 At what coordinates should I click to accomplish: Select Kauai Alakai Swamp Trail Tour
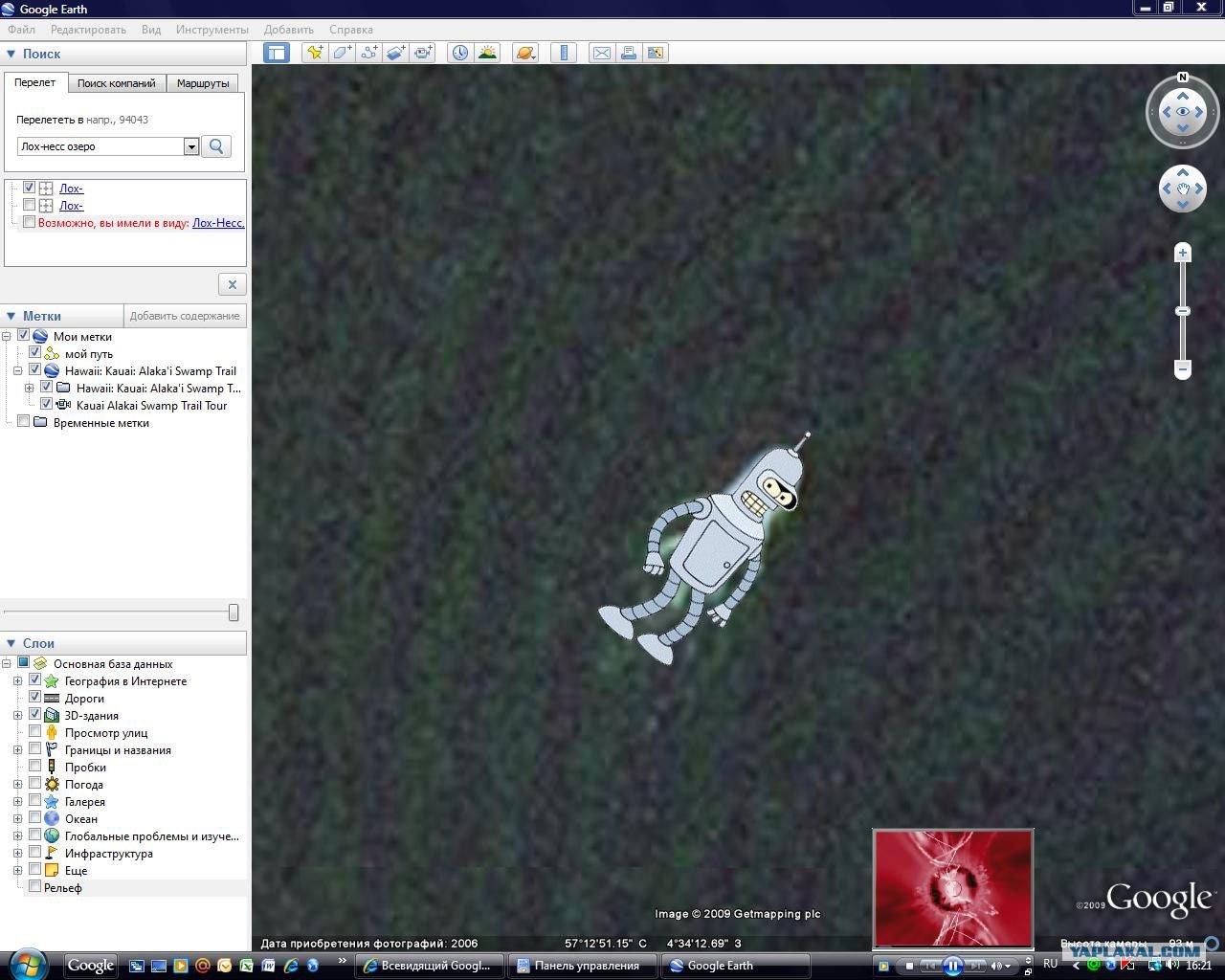[151, 405]
